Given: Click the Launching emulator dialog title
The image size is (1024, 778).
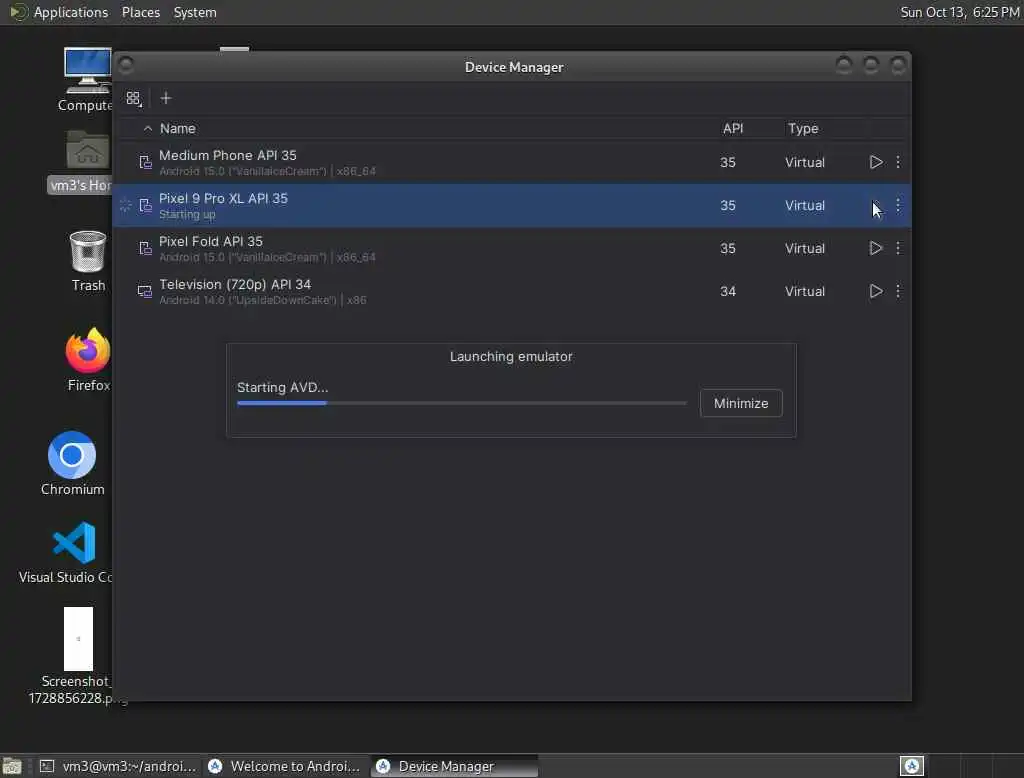Looking at the screenshot, I should click(511, 357).
